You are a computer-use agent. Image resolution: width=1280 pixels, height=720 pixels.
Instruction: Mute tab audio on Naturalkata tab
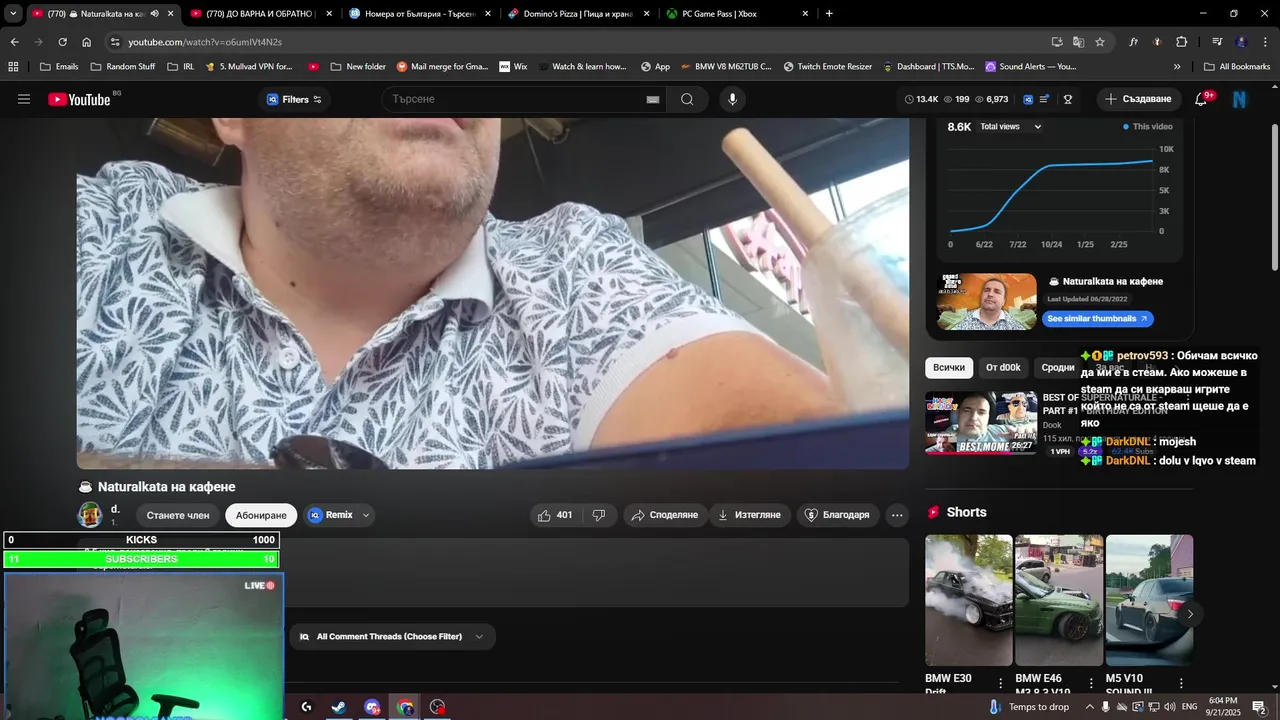tap(155, 14)
